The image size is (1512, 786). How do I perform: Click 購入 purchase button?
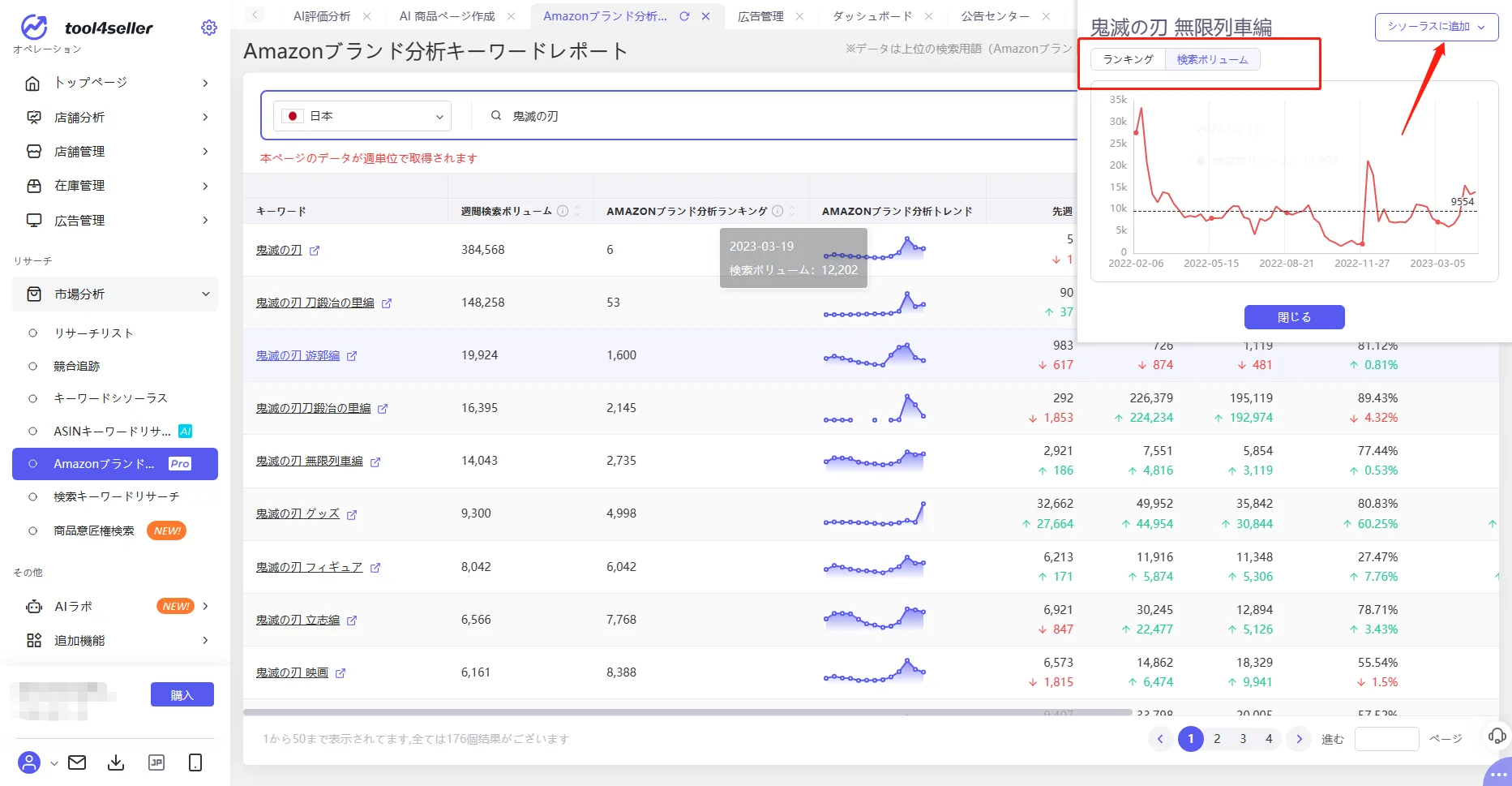point(182,695)
